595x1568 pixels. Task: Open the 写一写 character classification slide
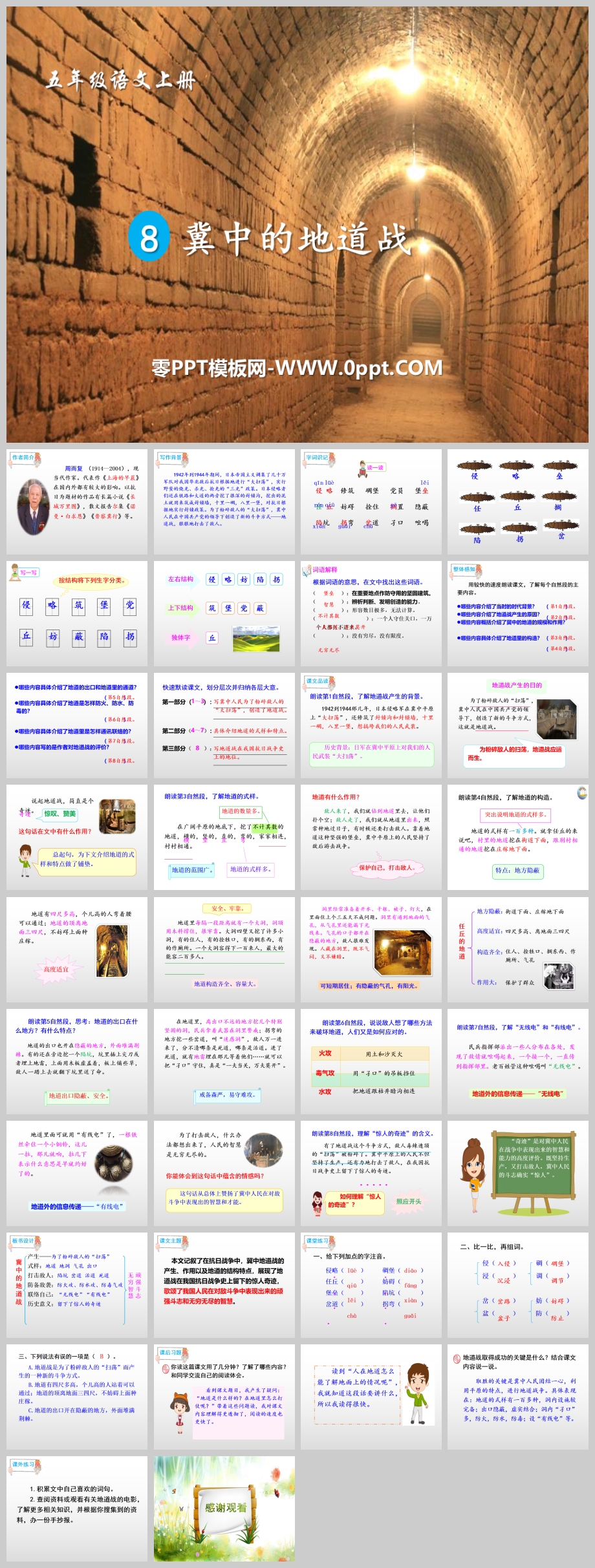[77, 613]
